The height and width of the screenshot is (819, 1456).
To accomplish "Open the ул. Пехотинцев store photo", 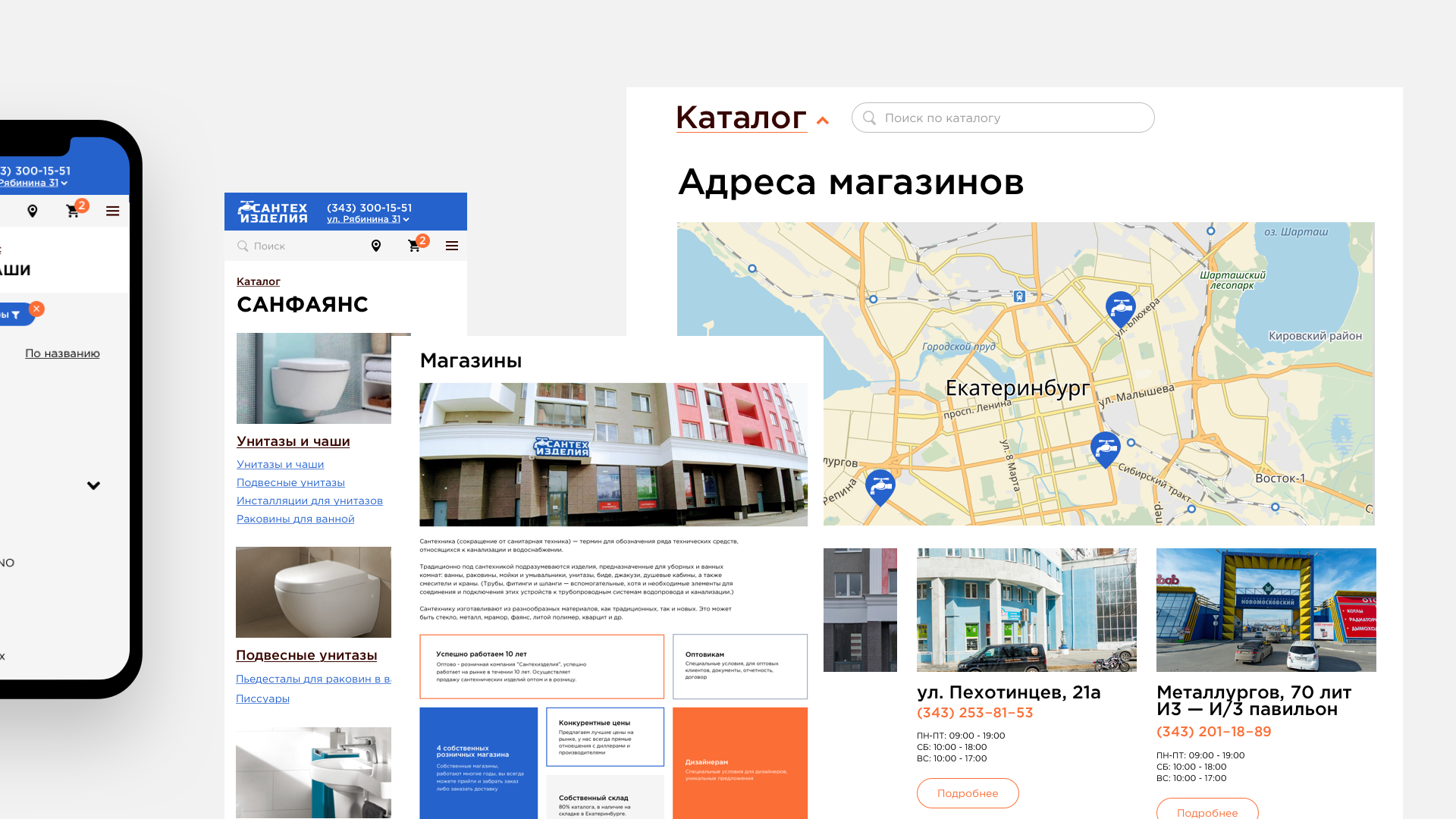I will [1027, 610].
